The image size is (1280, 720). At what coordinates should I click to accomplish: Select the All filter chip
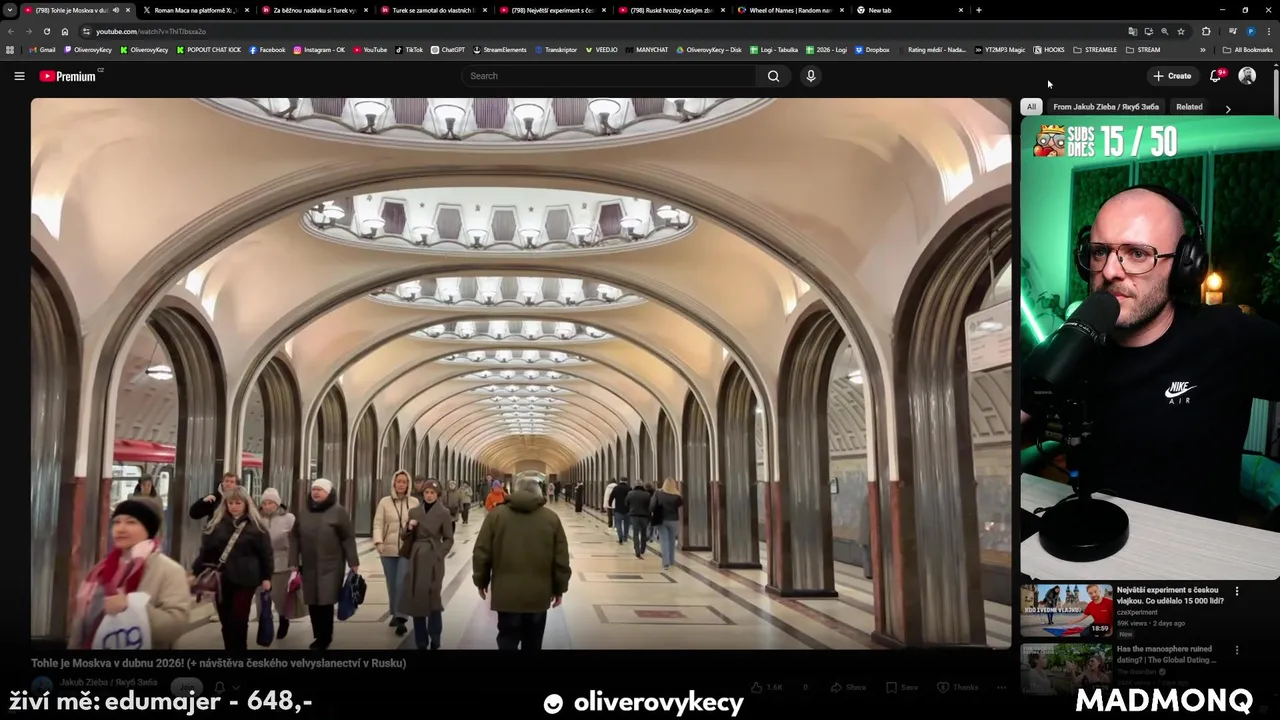pyautogui.click(x=1031, y=107)
